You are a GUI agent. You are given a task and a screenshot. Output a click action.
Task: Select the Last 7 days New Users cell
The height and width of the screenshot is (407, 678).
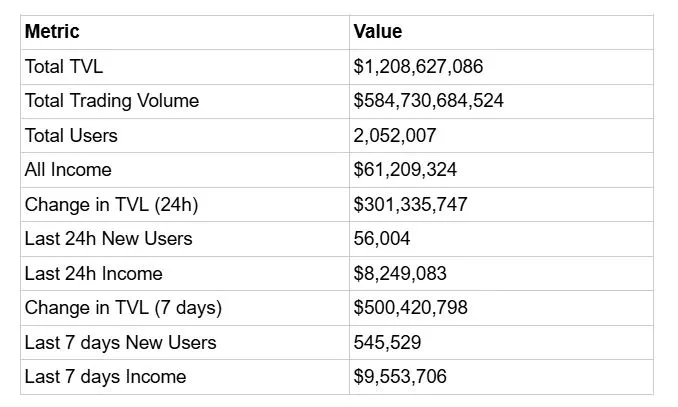point(120,342)
